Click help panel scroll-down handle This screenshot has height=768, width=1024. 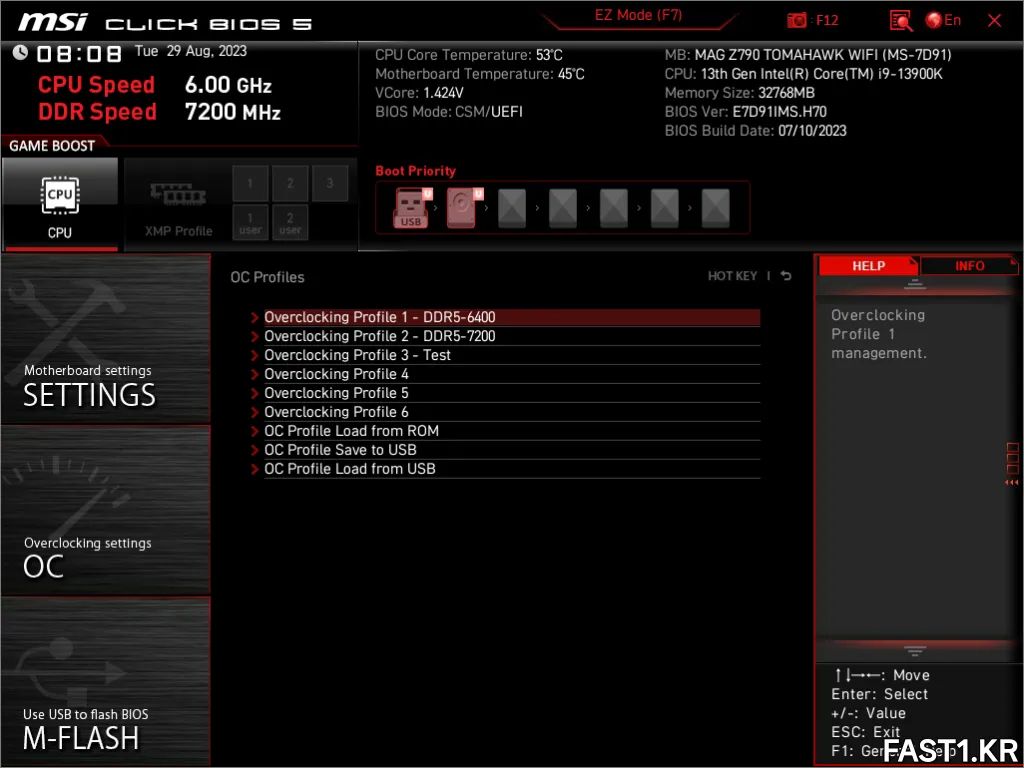[914, 650]
